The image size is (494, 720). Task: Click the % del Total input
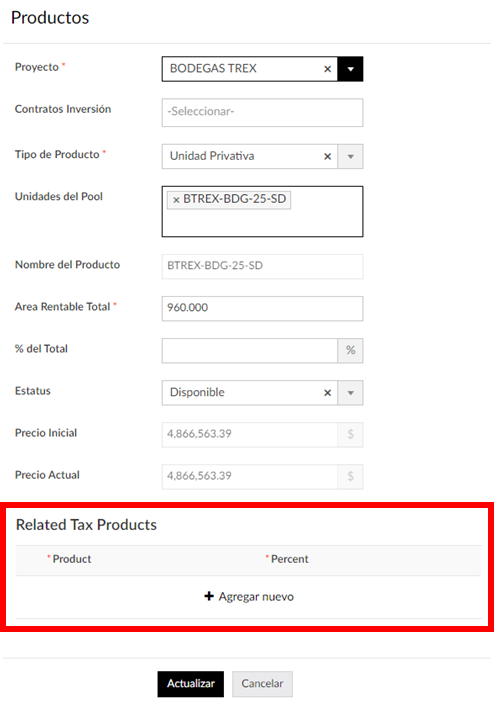point(250,350)
